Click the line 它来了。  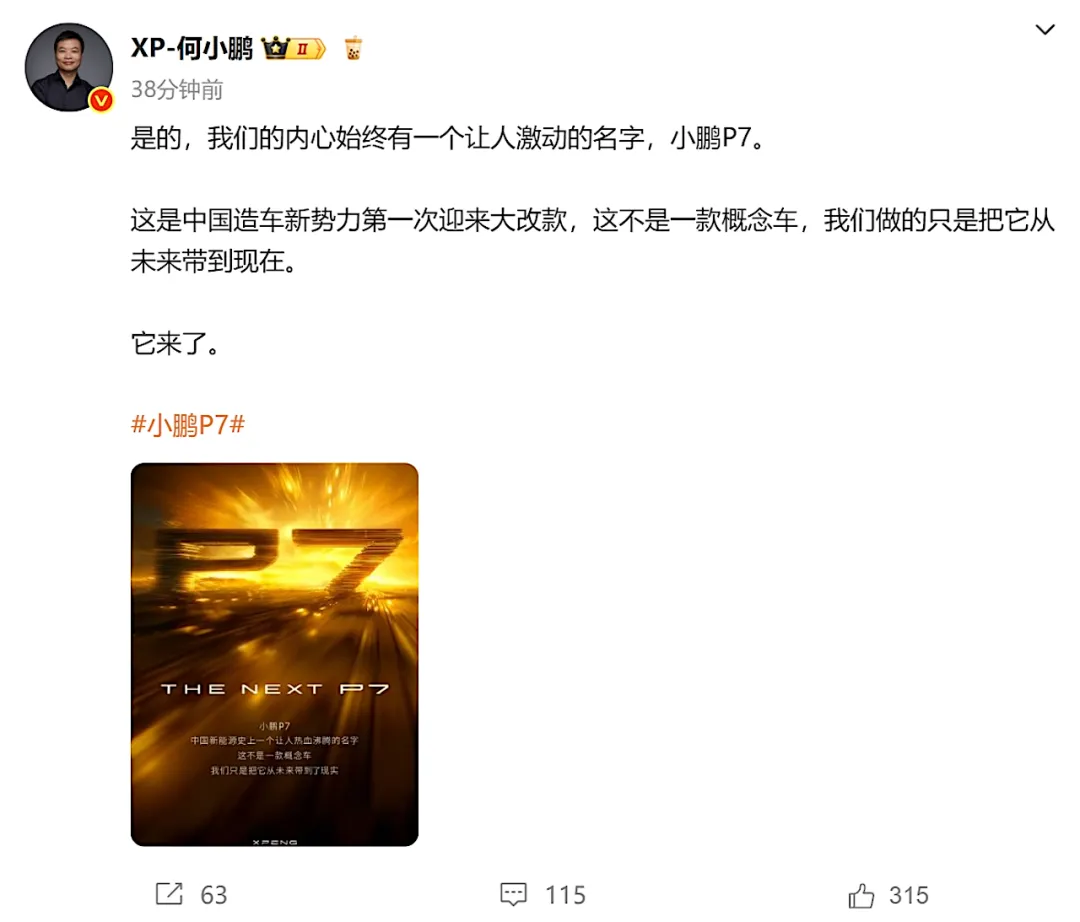[x=176, y=343]
